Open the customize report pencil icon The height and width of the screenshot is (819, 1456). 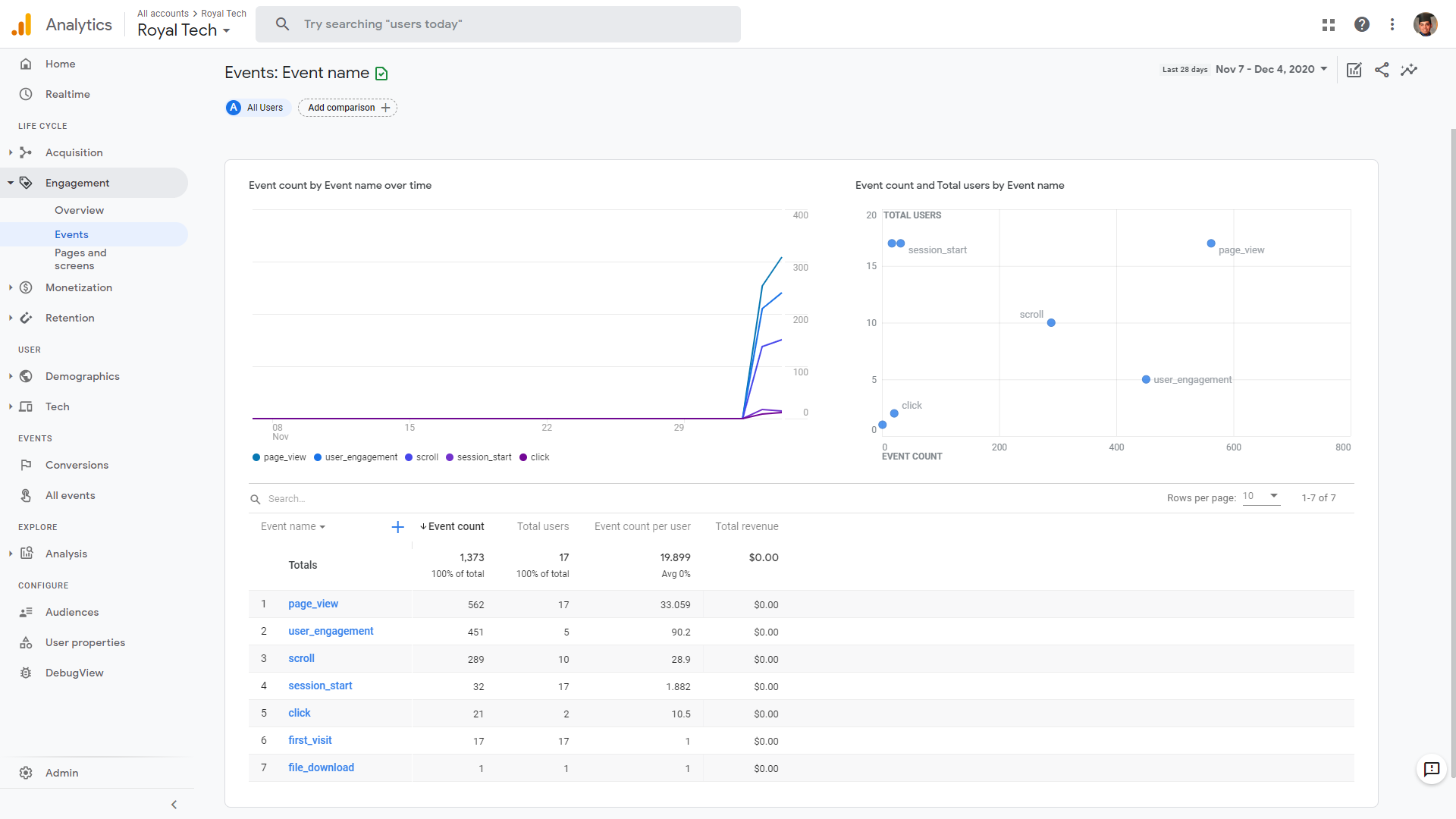point(1355,70)
